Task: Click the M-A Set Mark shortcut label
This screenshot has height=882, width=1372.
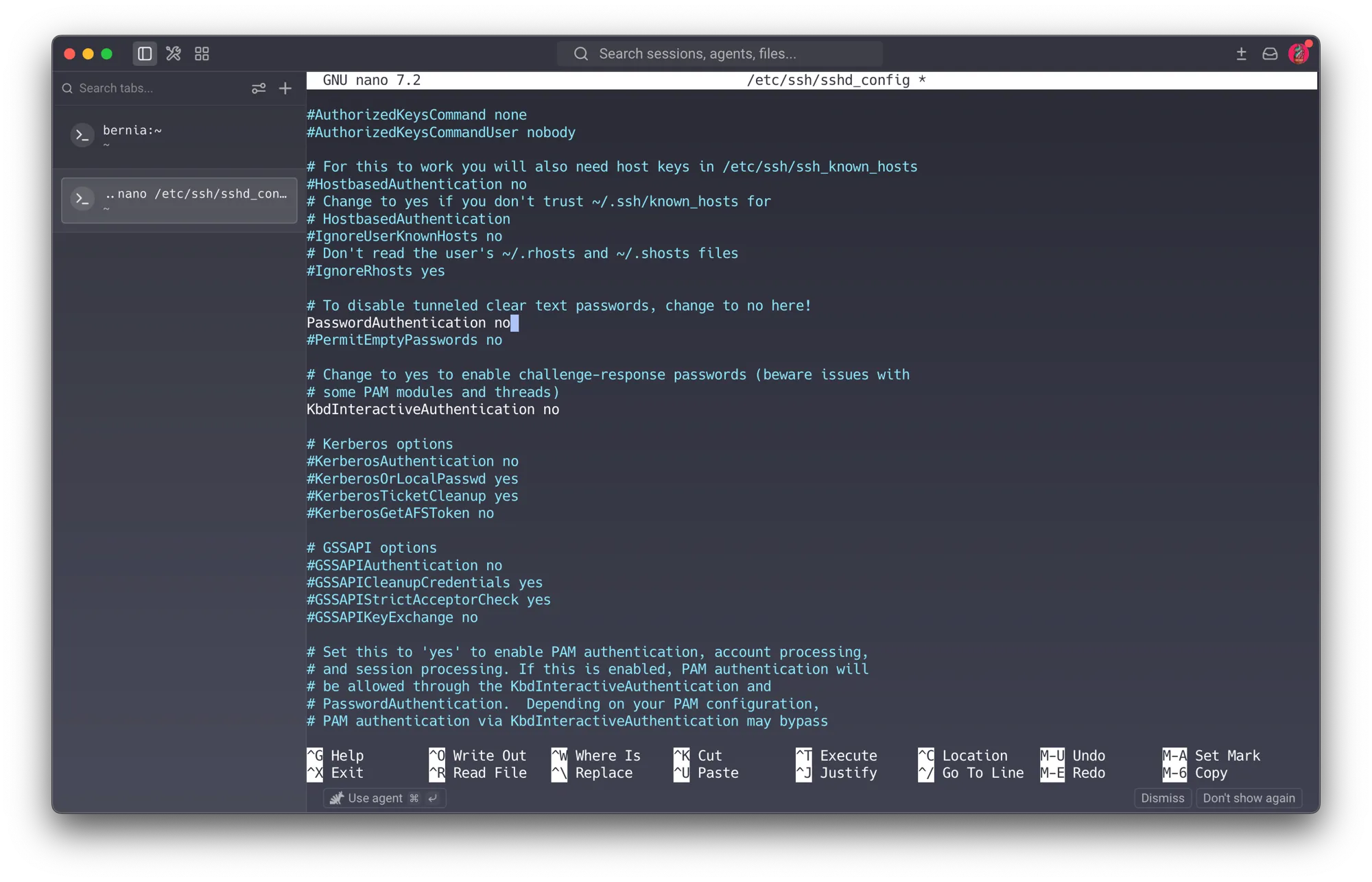Action: point(1211,755)
